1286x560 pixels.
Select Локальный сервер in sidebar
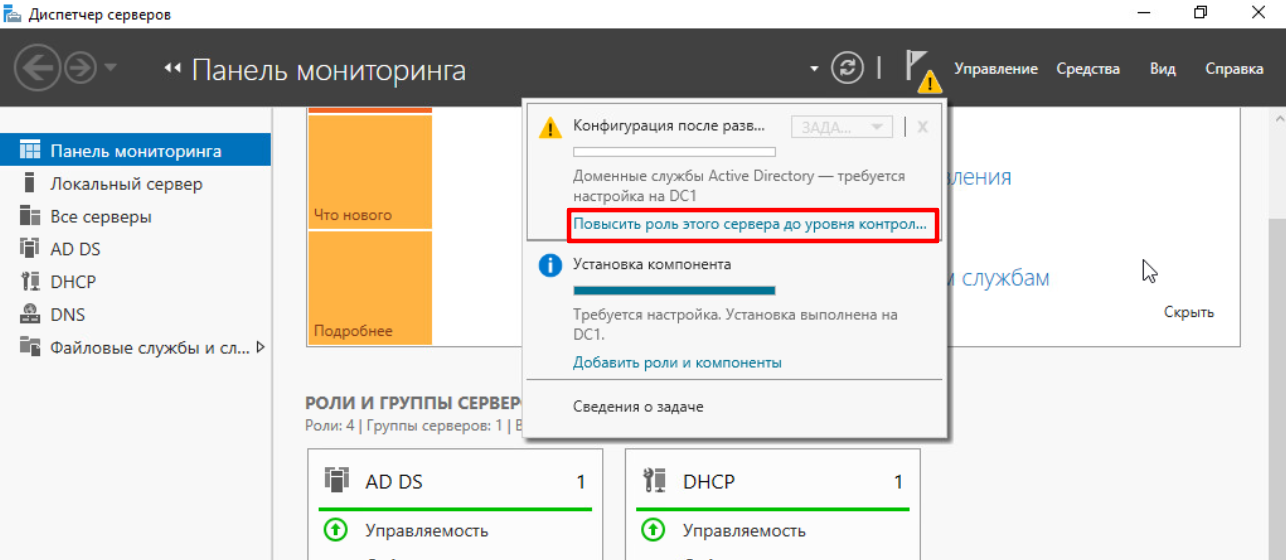126,184
